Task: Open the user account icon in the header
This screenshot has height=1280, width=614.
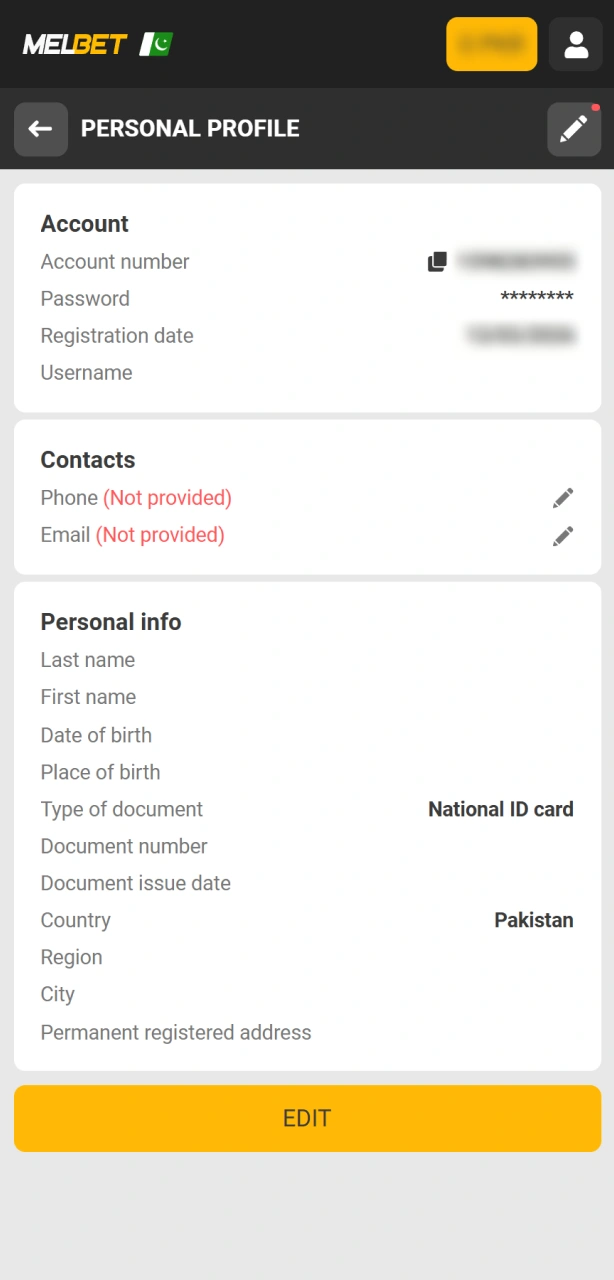Action: tap(575, 44)
